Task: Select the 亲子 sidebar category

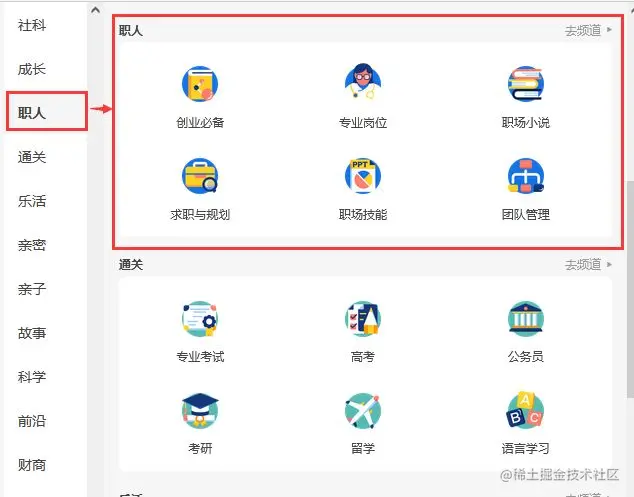Action: click(x=32, y=289)
